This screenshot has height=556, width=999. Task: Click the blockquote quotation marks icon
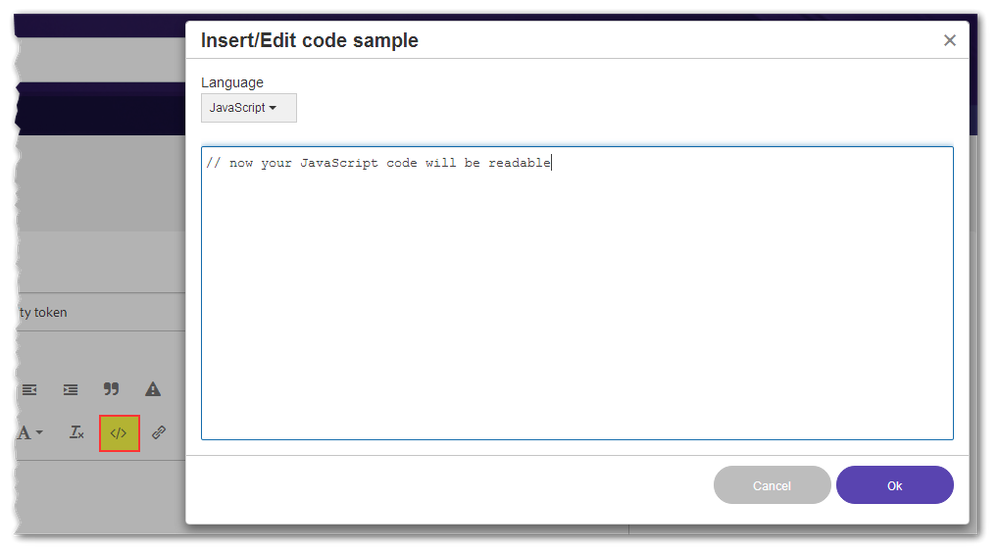(x=112, y=389)
